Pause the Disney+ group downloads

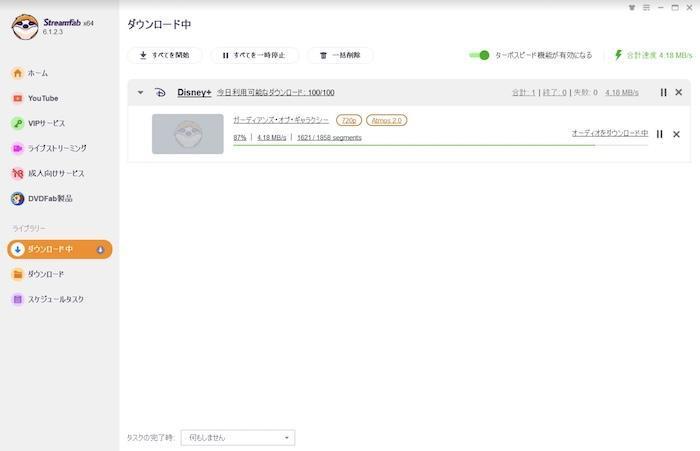point(663,92)
